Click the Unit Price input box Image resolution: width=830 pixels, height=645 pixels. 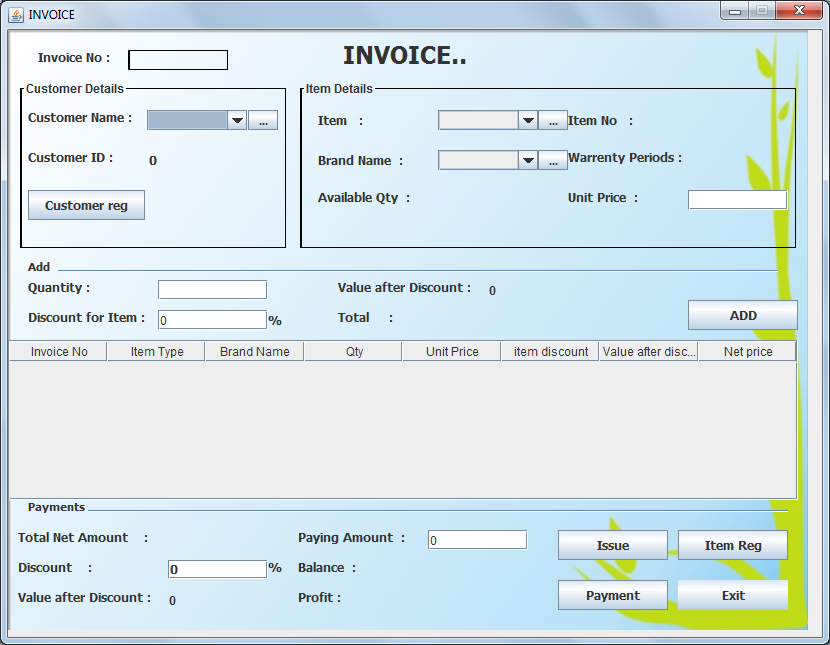[x=736, y=199]
